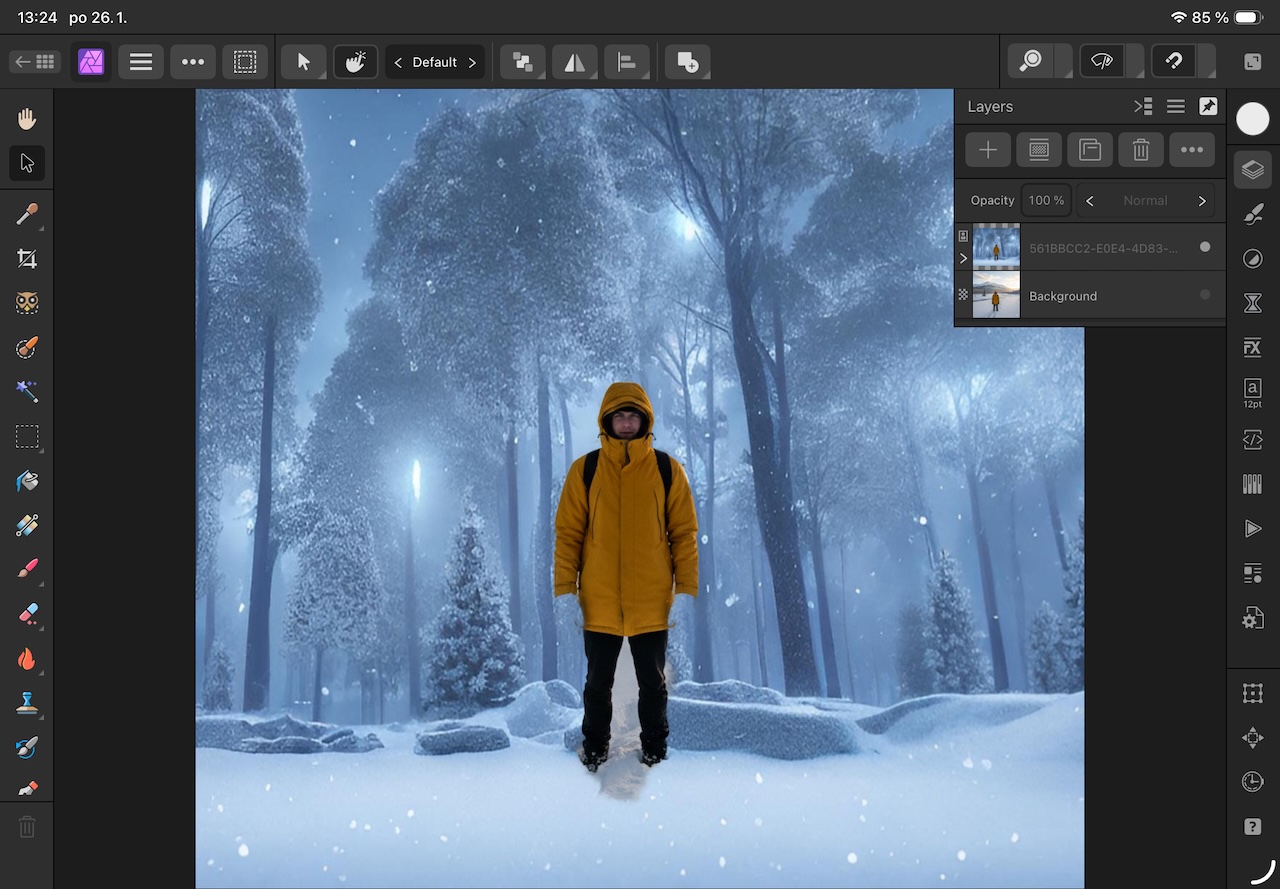Go to previous Default preset arrow
This screenshot has width=1280, height=889.
(x=398, y=62)
